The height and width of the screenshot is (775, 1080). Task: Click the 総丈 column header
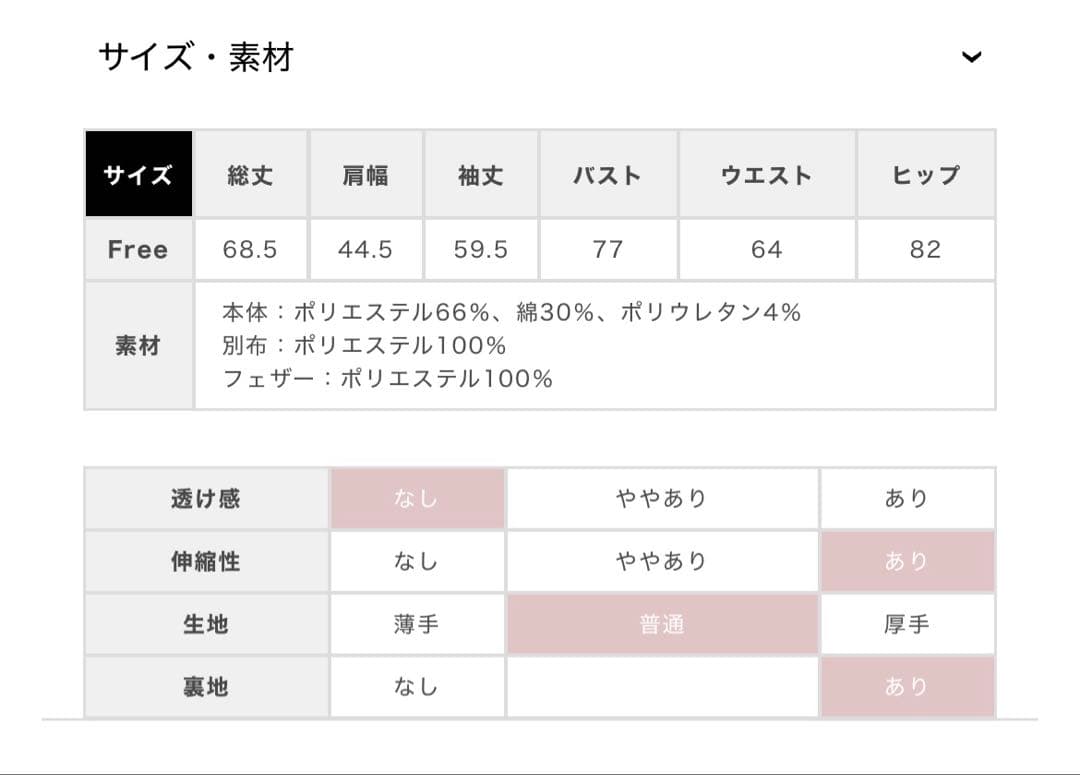click(250, 175)
